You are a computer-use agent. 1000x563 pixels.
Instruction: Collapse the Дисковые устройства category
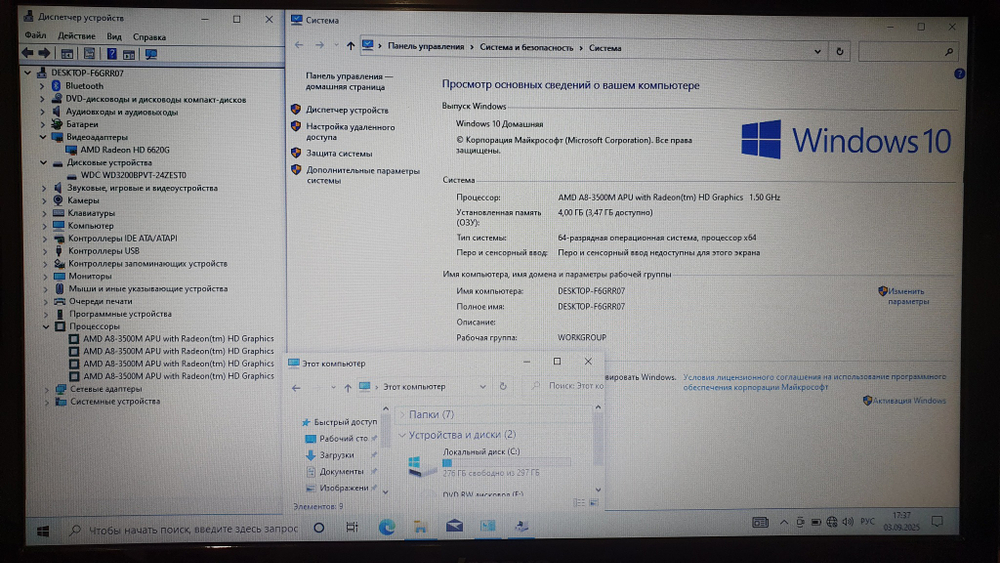[43, 162]
